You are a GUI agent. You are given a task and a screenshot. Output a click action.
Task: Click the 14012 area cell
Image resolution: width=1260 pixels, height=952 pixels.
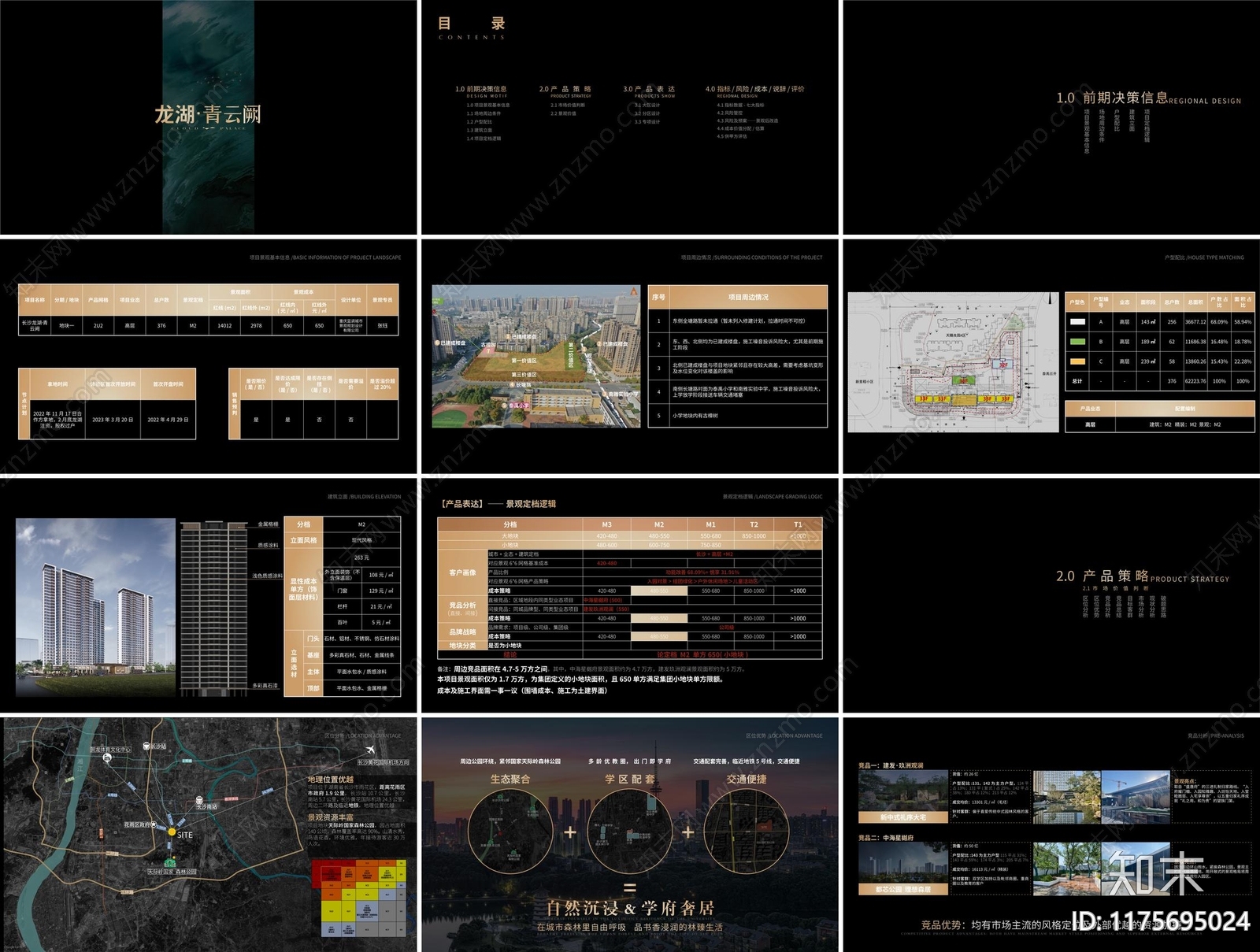(224, 325)
